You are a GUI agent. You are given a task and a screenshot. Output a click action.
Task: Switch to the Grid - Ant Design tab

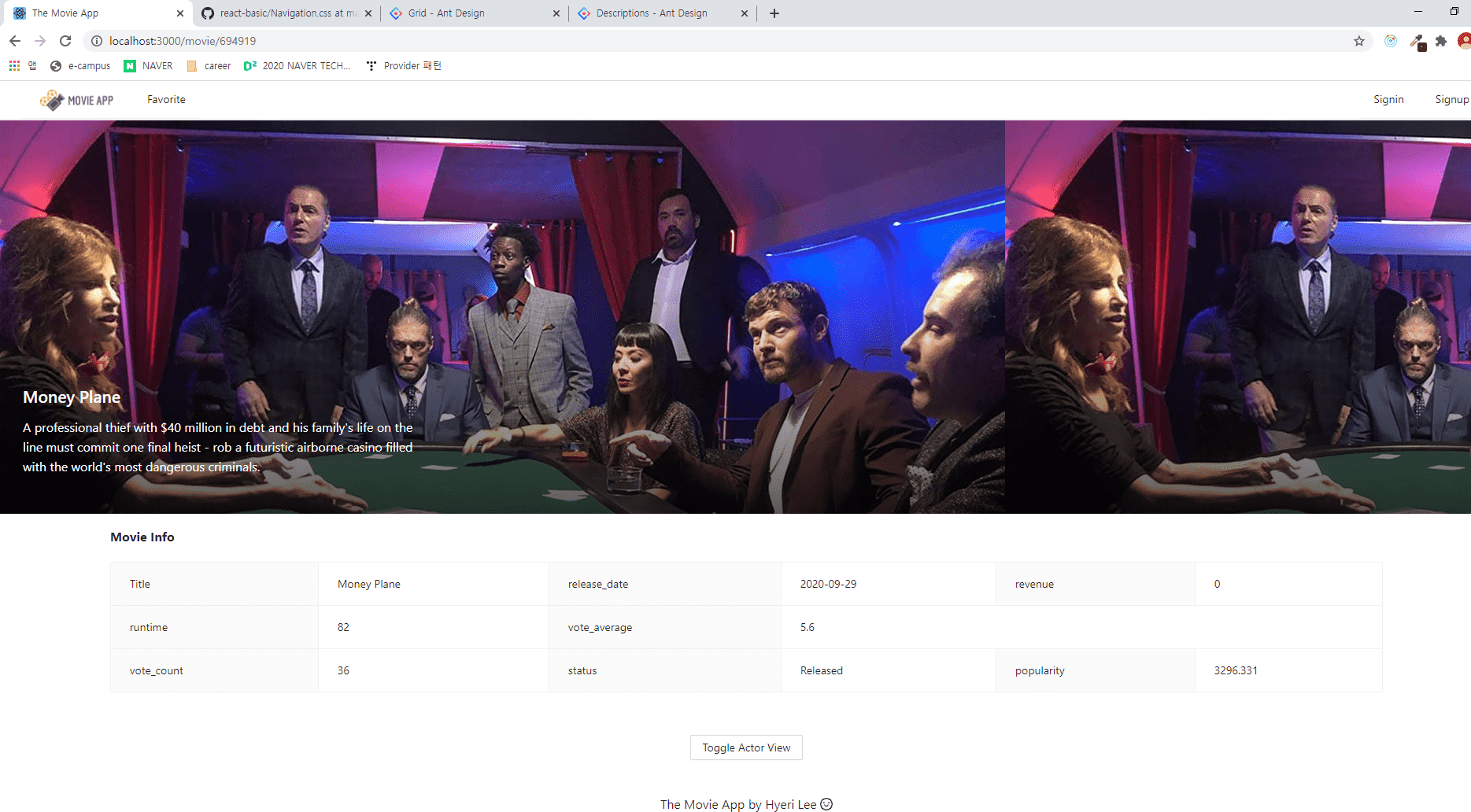[x=475, y=13]
